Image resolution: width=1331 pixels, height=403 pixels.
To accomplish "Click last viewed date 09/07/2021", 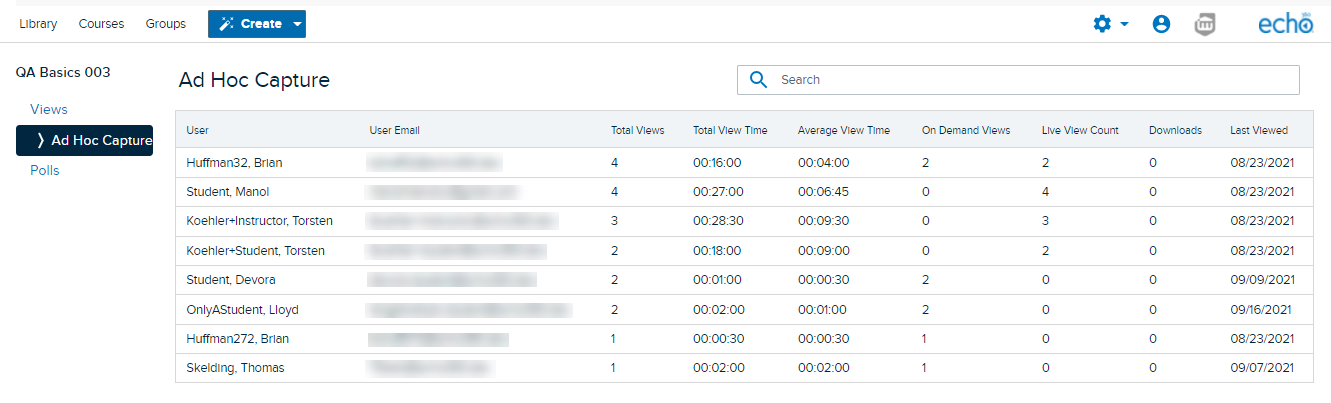I will coord(1262,368).
